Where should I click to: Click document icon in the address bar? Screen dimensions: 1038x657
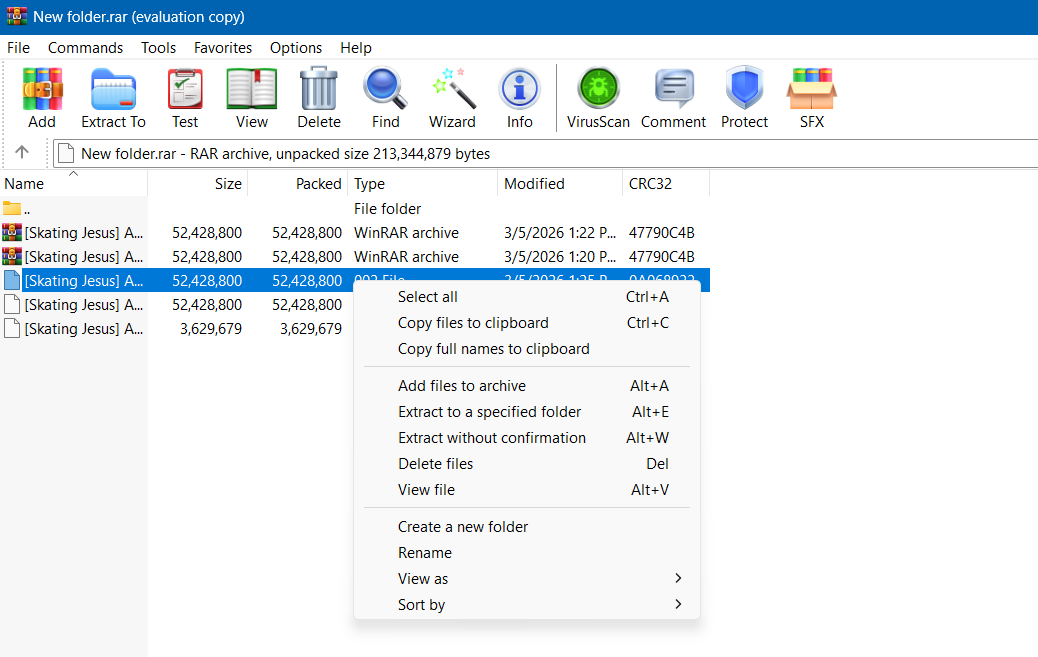point(66,154)
